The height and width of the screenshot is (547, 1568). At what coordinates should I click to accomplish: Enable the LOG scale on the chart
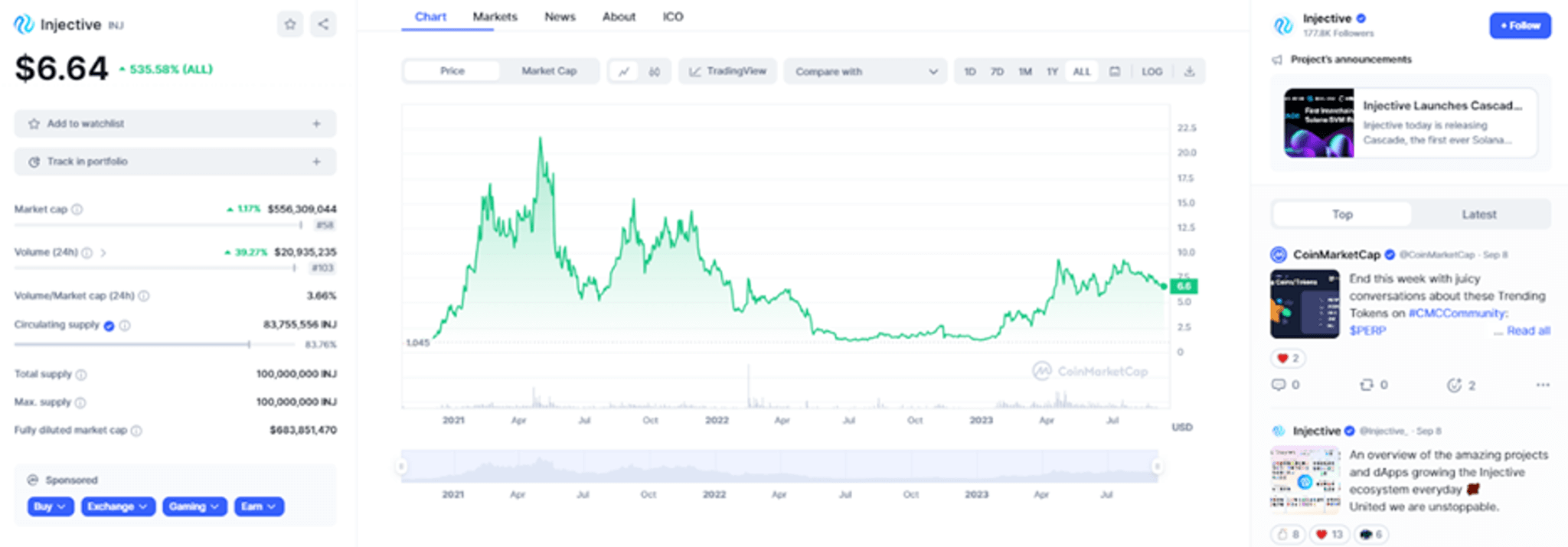[1151, 71]
